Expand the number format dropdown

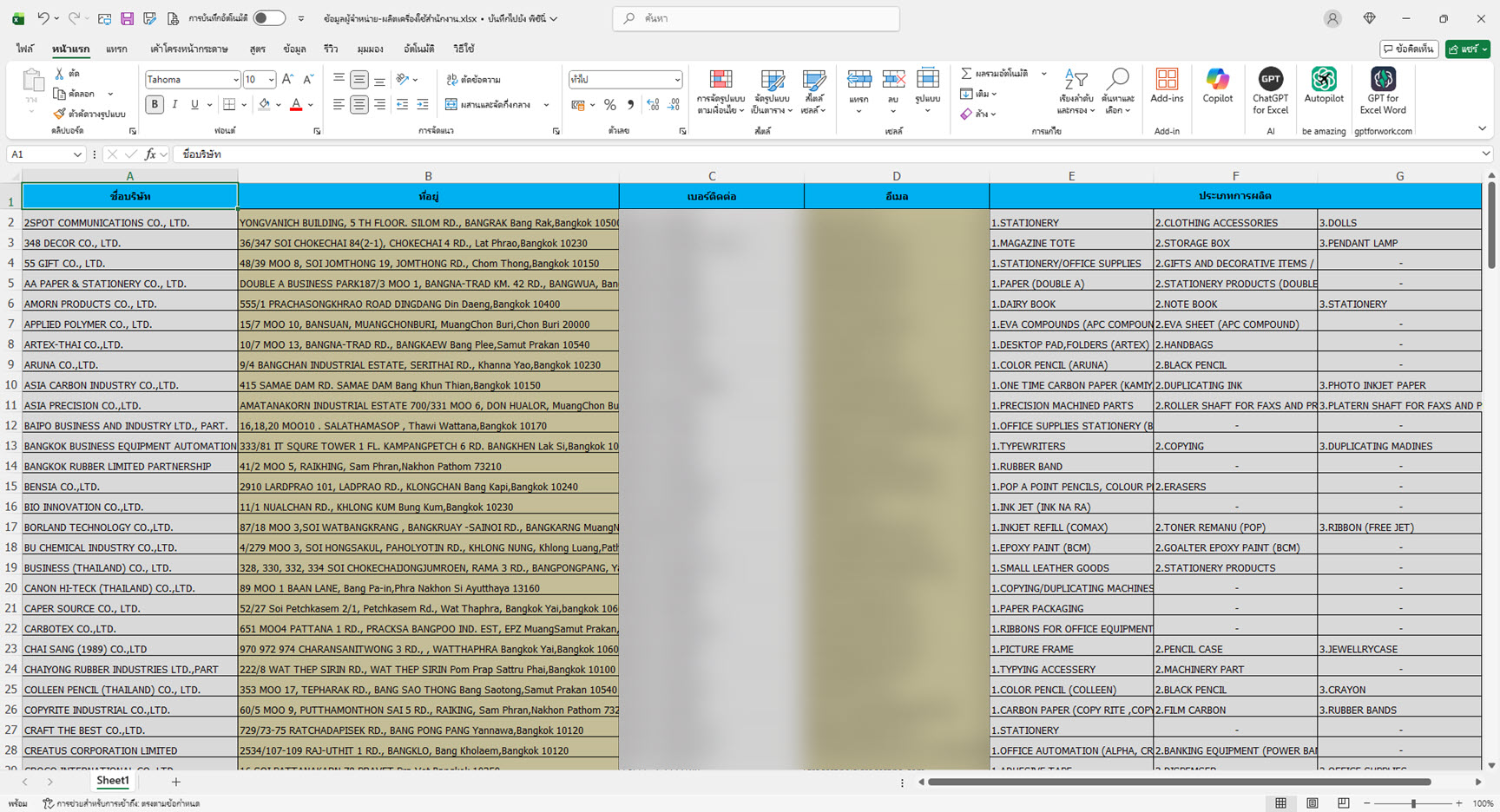click(677, 80)
